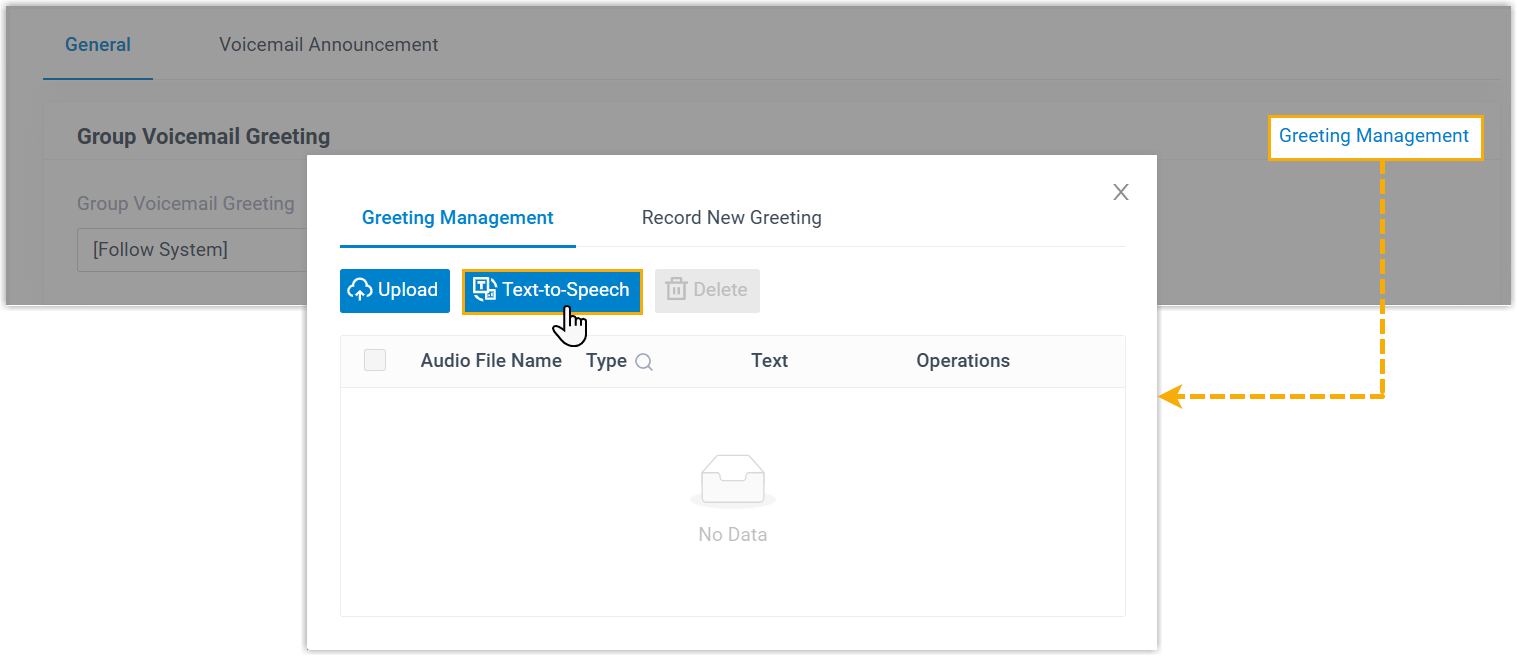The width and height of the screenshot is (1517, 656).
Task: Click the Group Voicemail Greeting section heading
Action: (203, 136)
